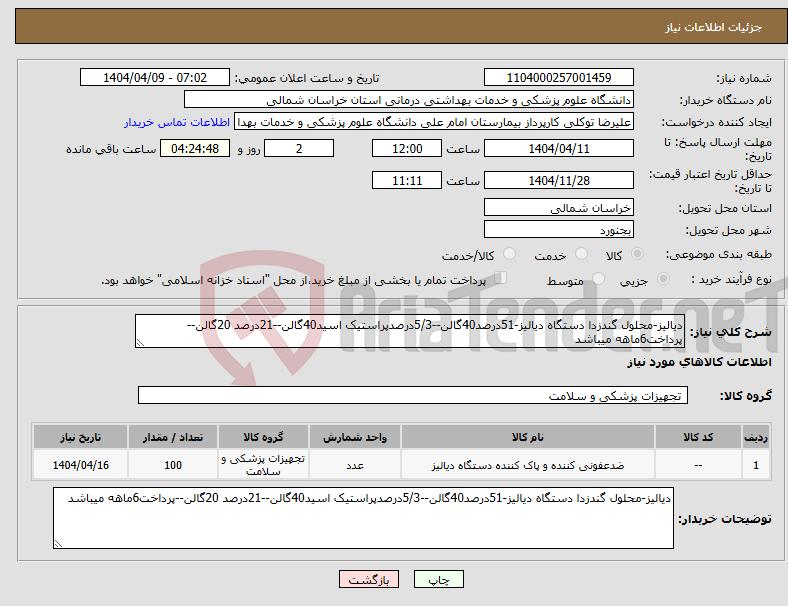Click the announcement date field 1404/04/09 - 07:02

point(155,77)
